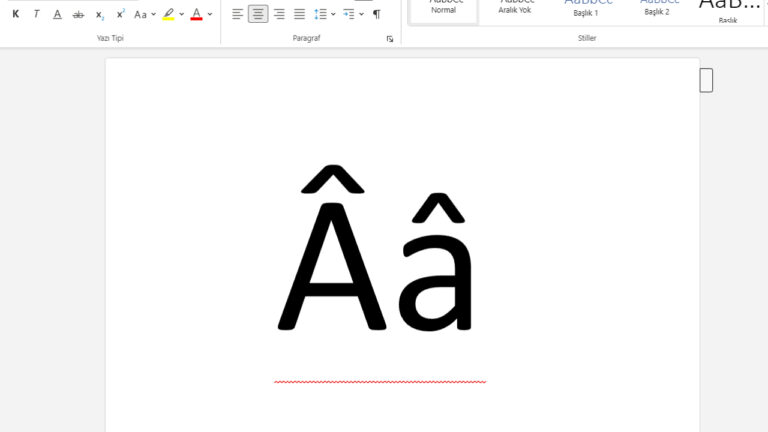Apply subscript formatting

[x=99, y=14]
